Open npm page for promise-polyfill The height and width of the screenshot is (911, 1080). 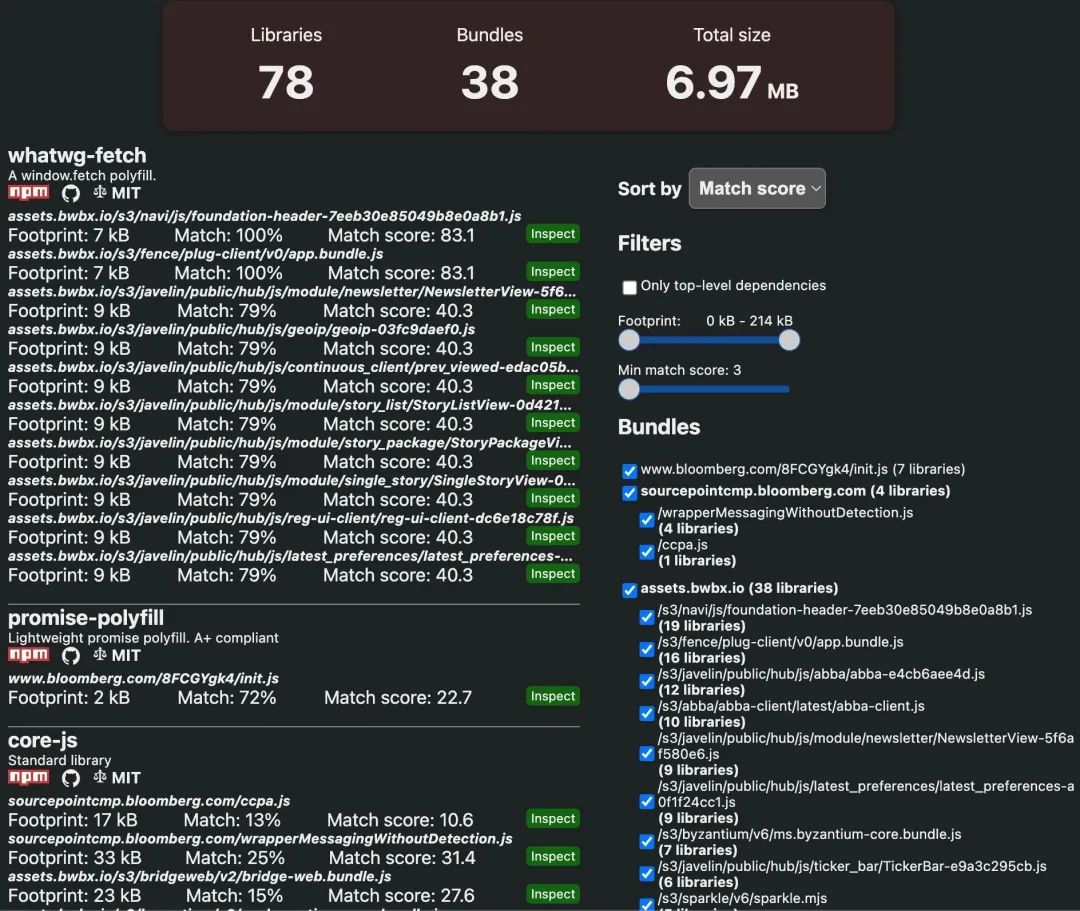coord(28,655)
